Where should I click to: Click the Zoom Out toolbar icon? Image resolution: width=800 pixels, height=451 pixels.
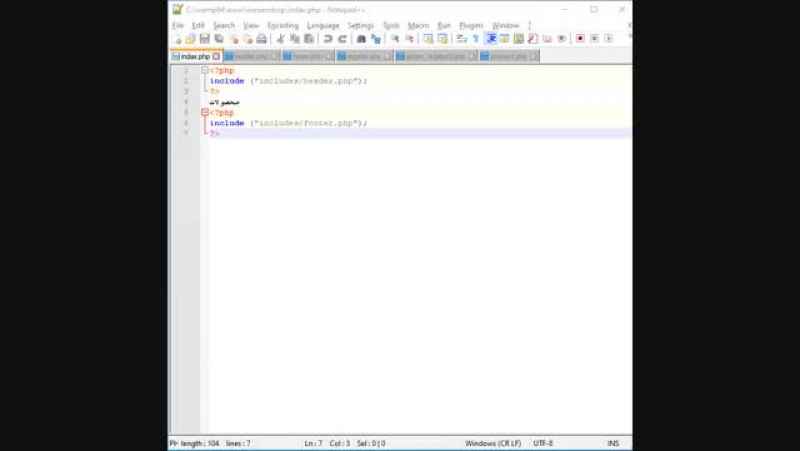click(409, 39)
